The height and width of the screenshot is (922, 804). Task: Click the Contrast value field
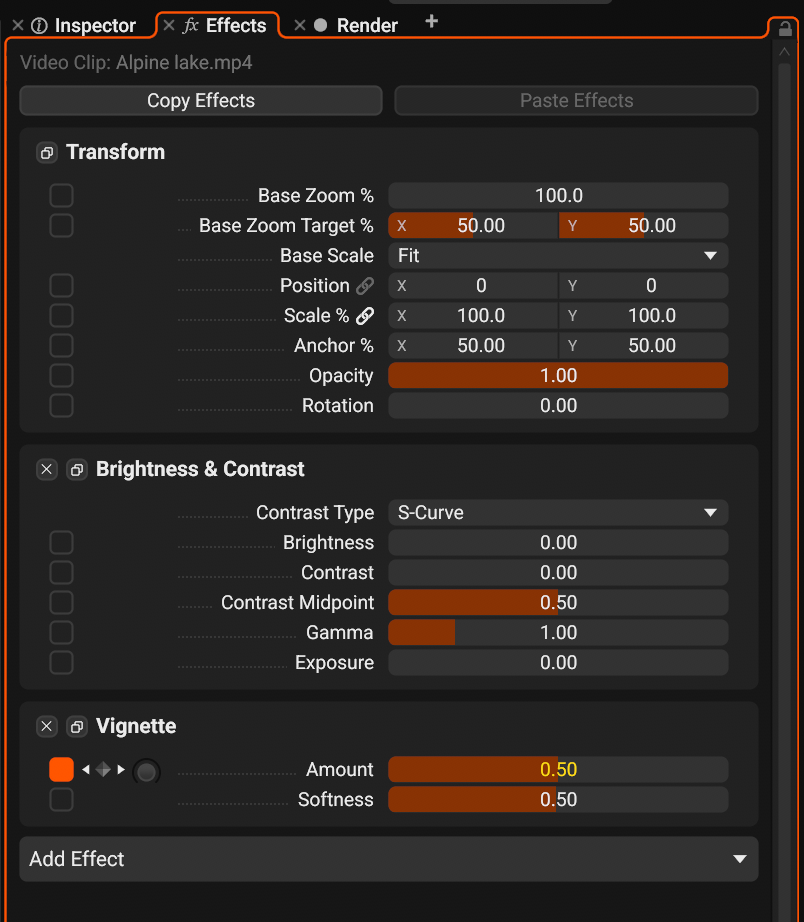pos(558,572)
